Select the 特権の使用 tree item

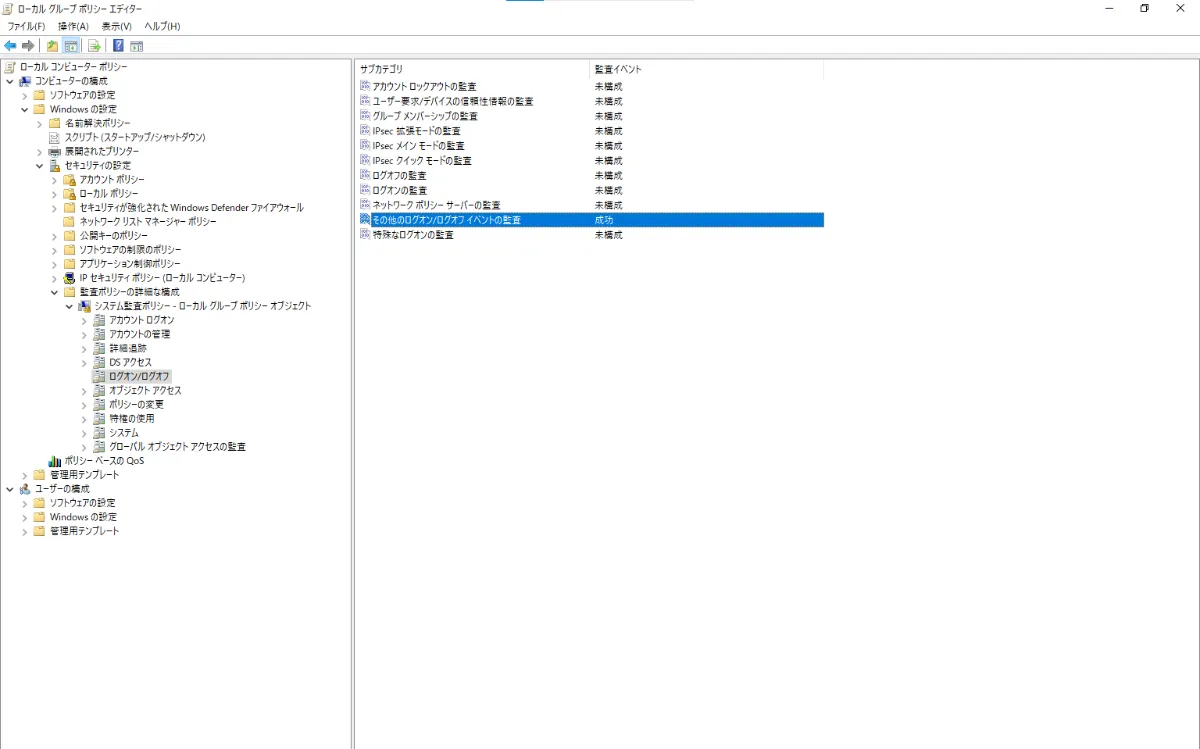pyautogui.click(x=132, y=419)
